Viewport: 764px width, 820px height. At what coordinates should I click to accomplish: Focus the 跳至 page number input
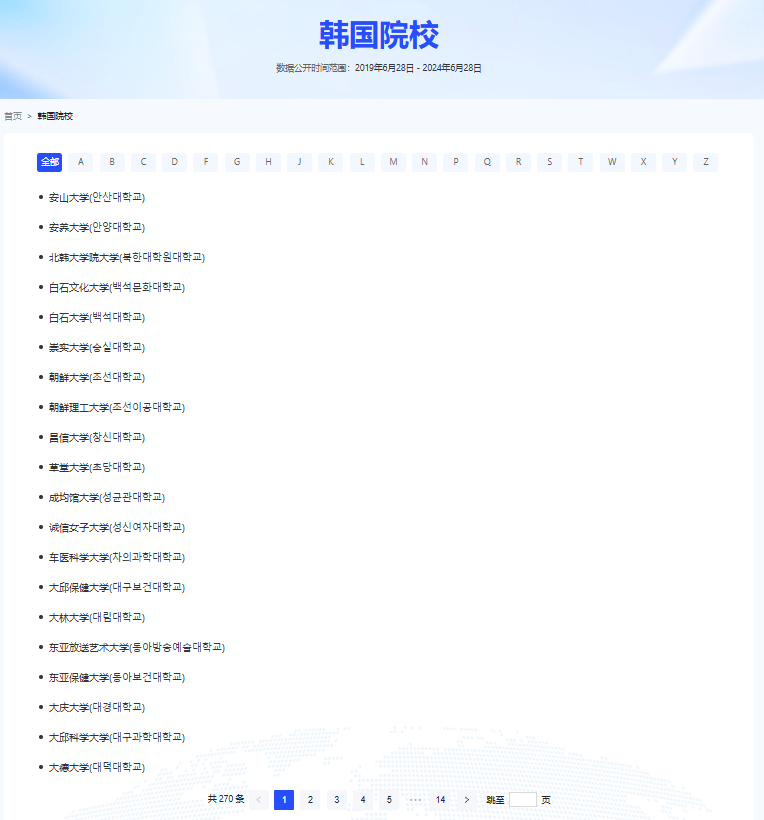tap(522, 800)
